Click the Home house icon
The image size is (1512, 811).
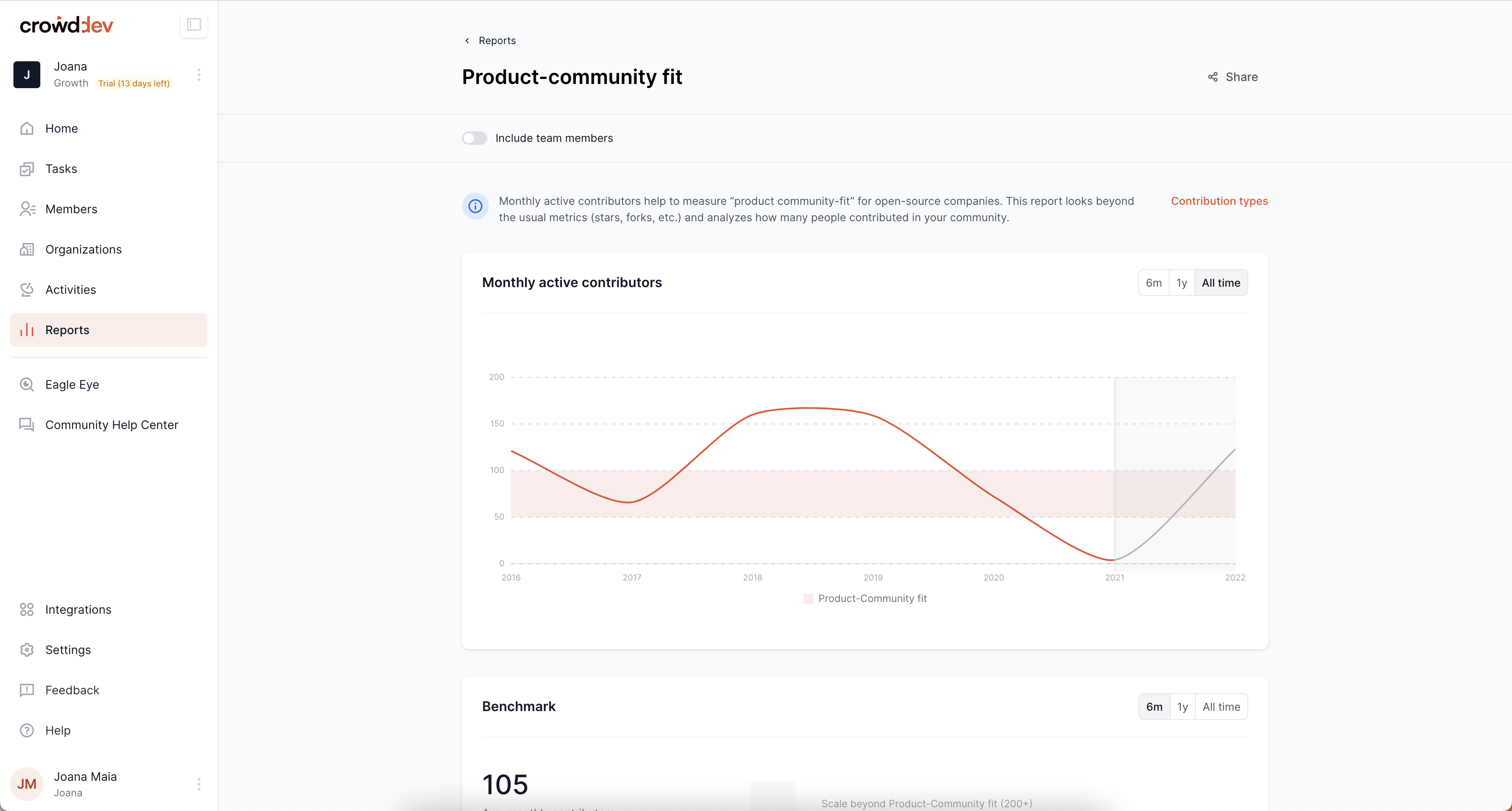point(27,128)
